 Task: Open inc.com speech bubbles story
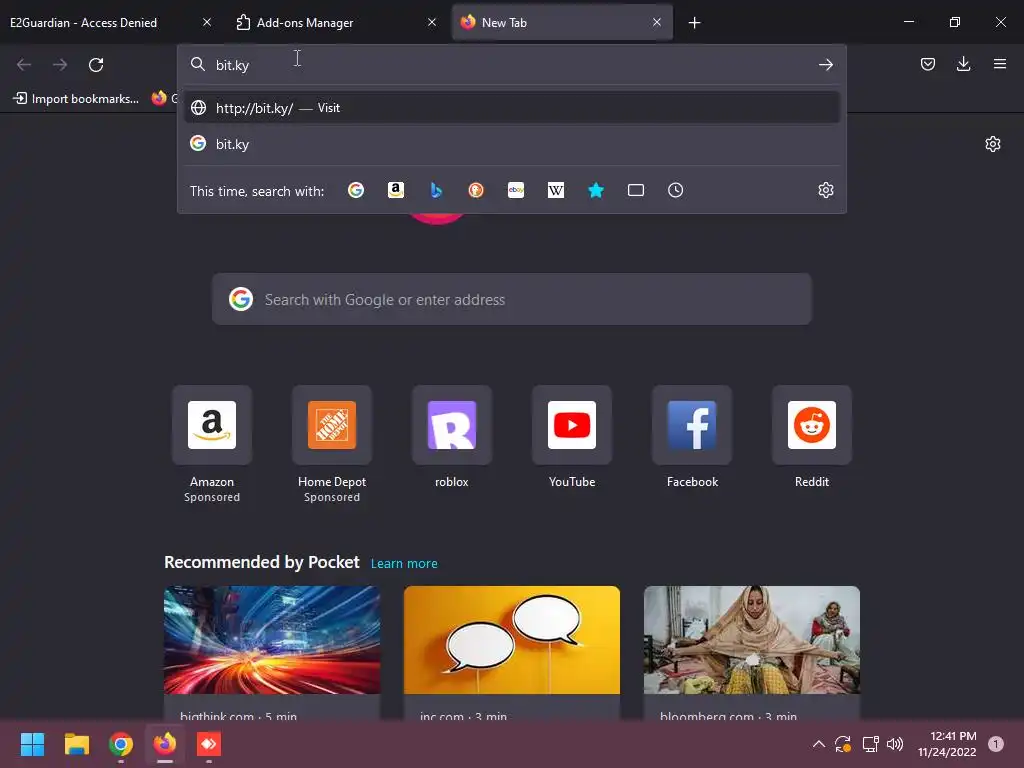tap(512, 640)
